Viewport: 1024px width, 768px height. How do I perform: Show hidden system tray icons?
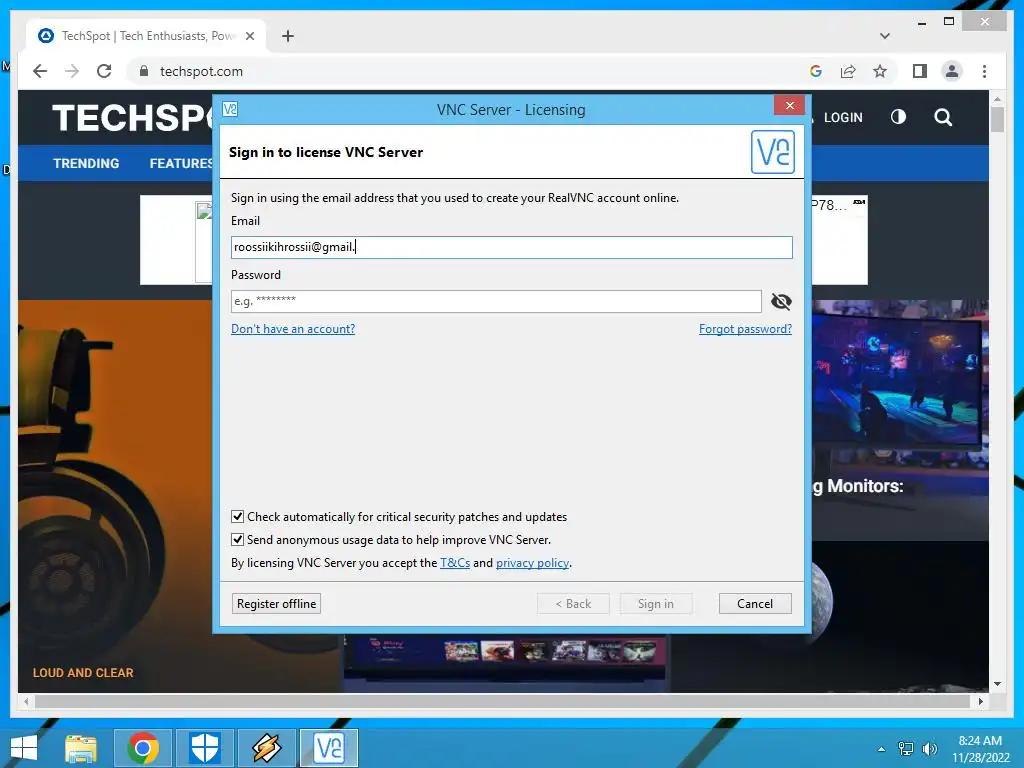point(882,748)
